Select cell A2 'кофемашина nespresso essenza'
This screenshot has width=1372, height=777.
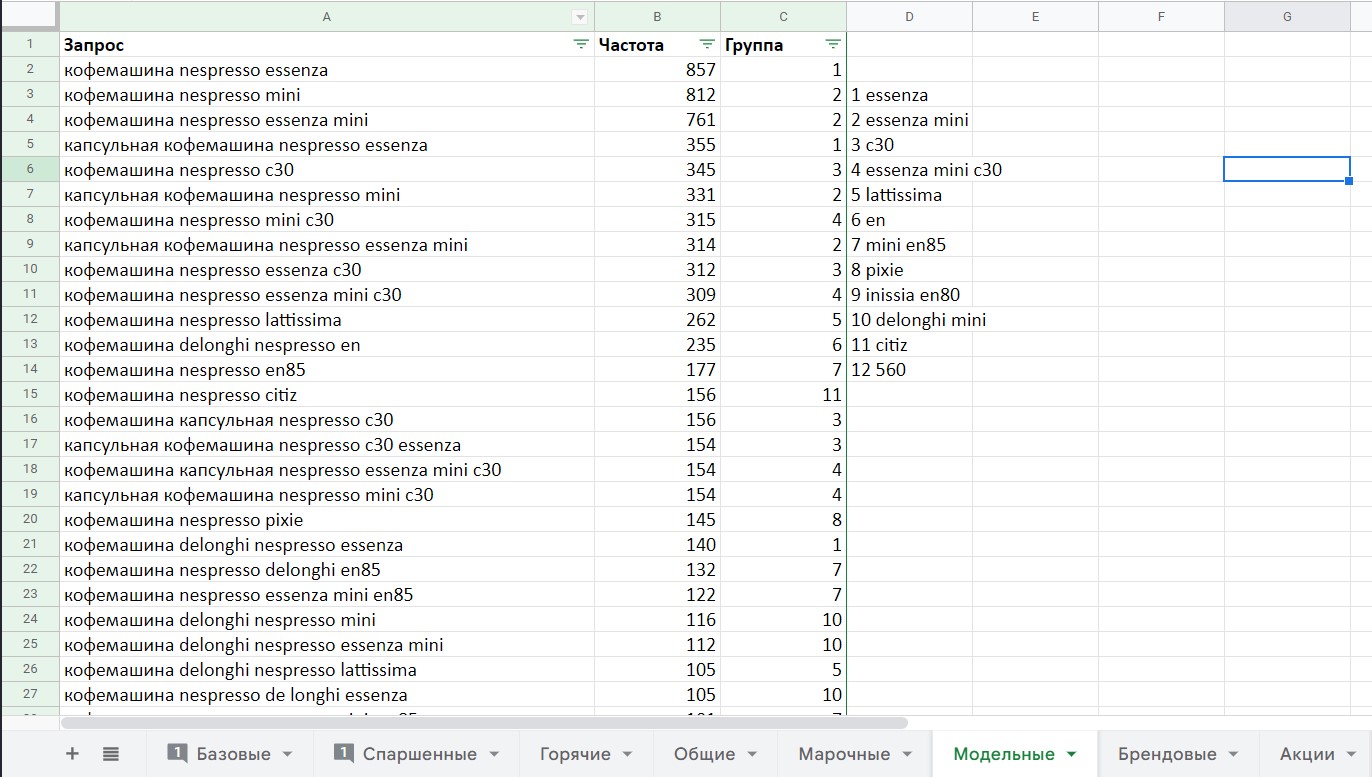(x=327, y=70)
